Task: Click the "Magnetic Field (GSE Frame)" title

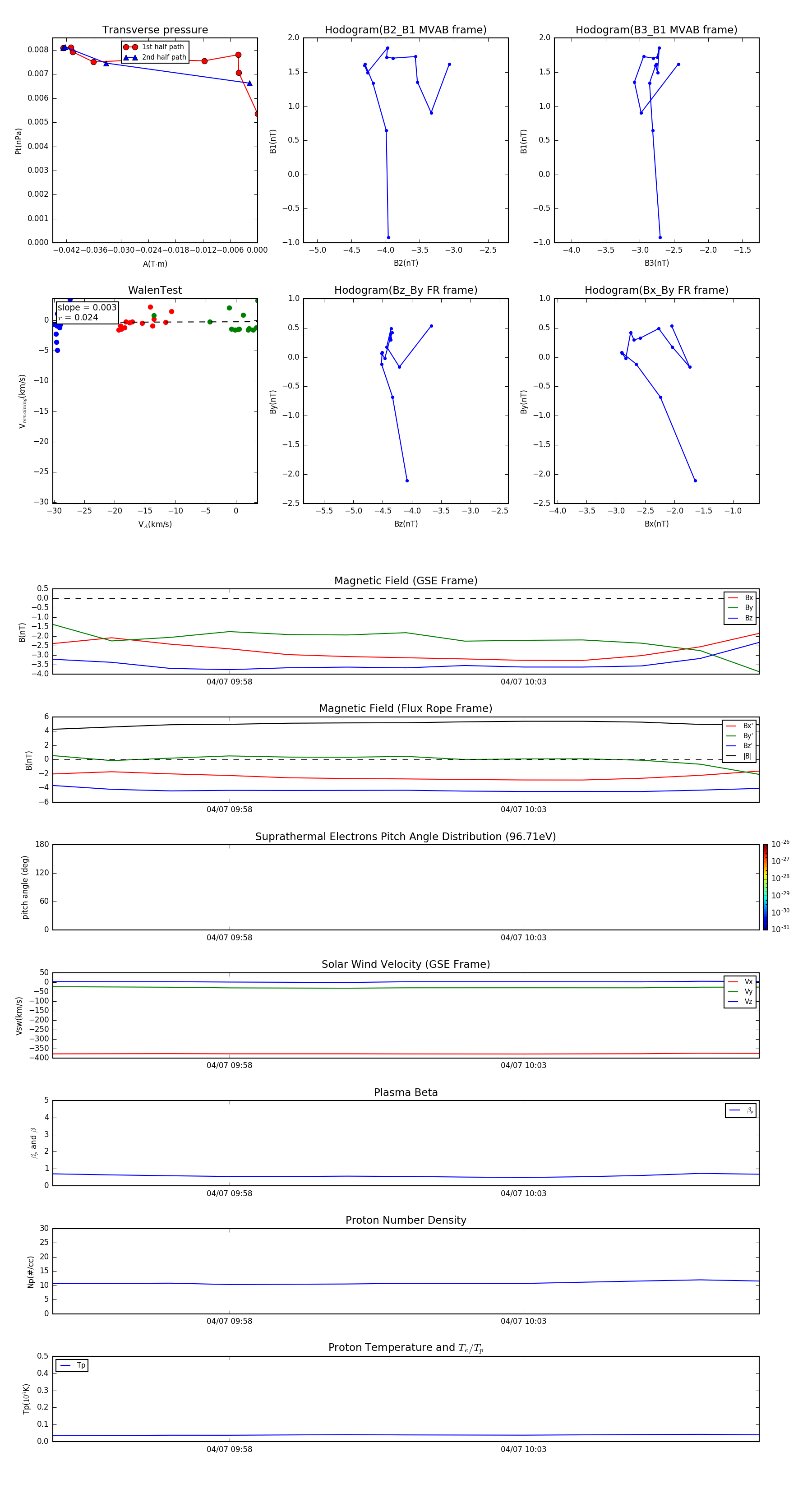Action: (x=406, y=581)
